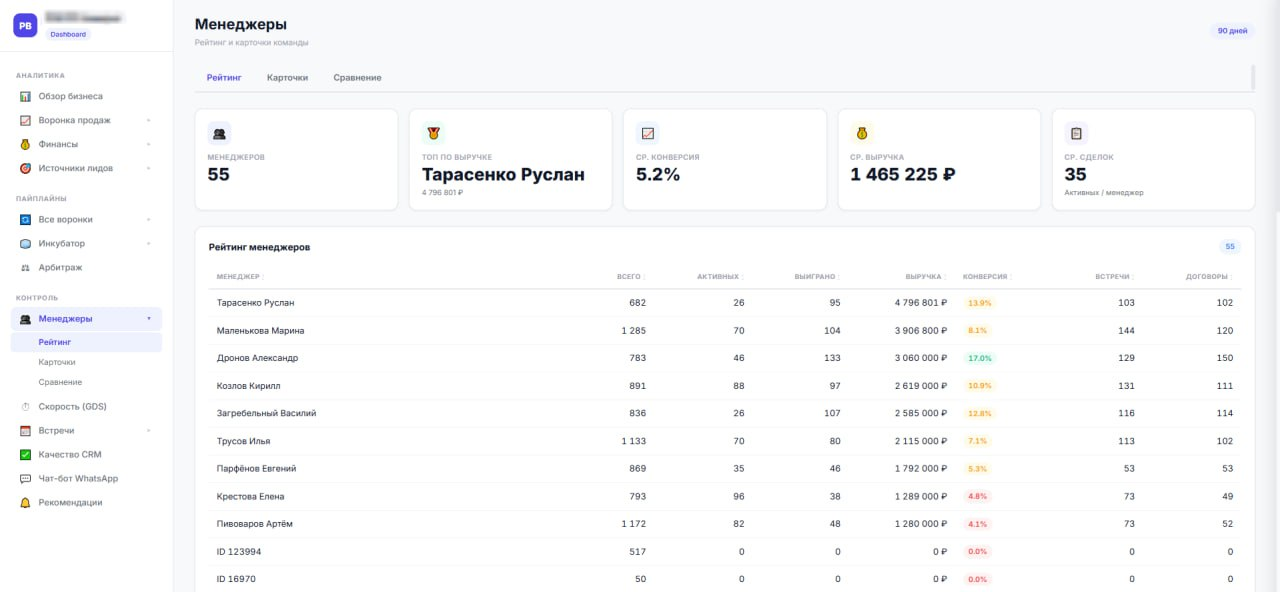1280x592 pixels.
Task: Select manager Парфёнов Евгений
Action: pos(256,468)
